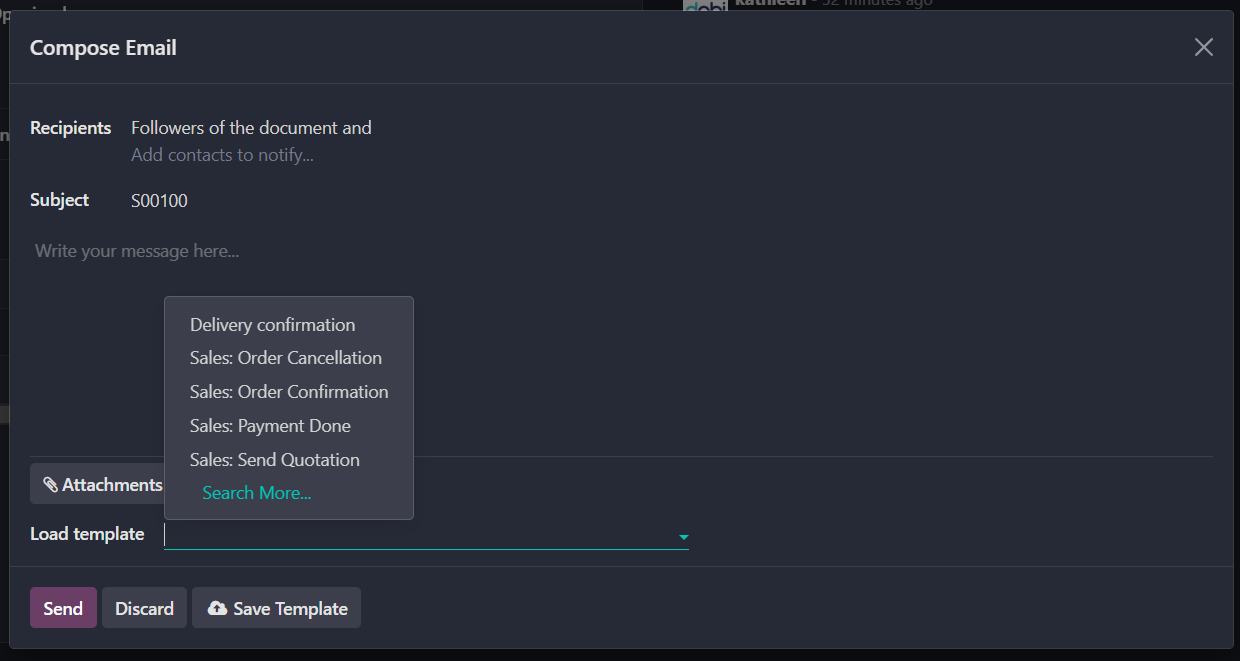Screen dimensions: 1240x661
Task: Click the Add contacts to notify field
Action: [x=223, y=155]
